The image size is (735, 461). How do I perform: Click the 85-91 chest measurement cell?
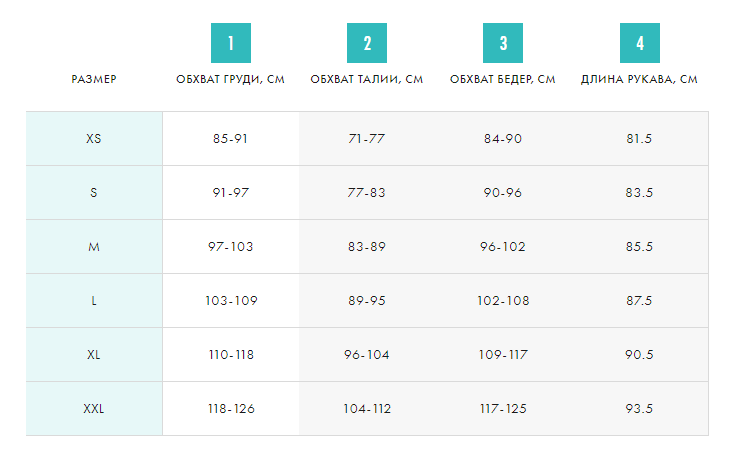click(230, 139)
